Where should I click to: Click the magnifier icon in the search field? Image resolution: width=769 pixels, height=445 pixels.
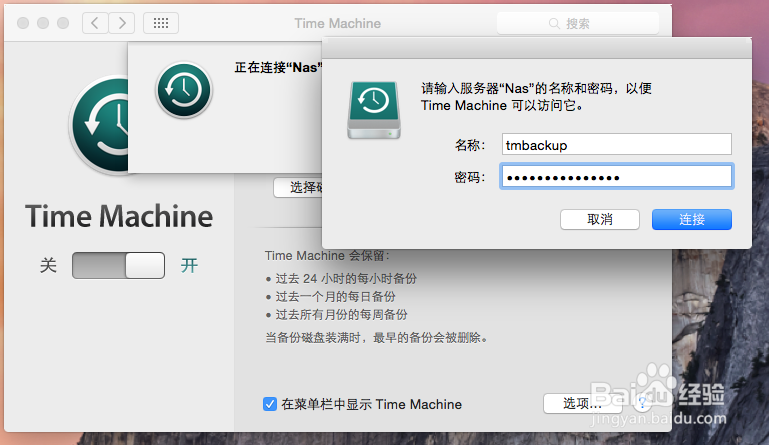coord(554,24)
